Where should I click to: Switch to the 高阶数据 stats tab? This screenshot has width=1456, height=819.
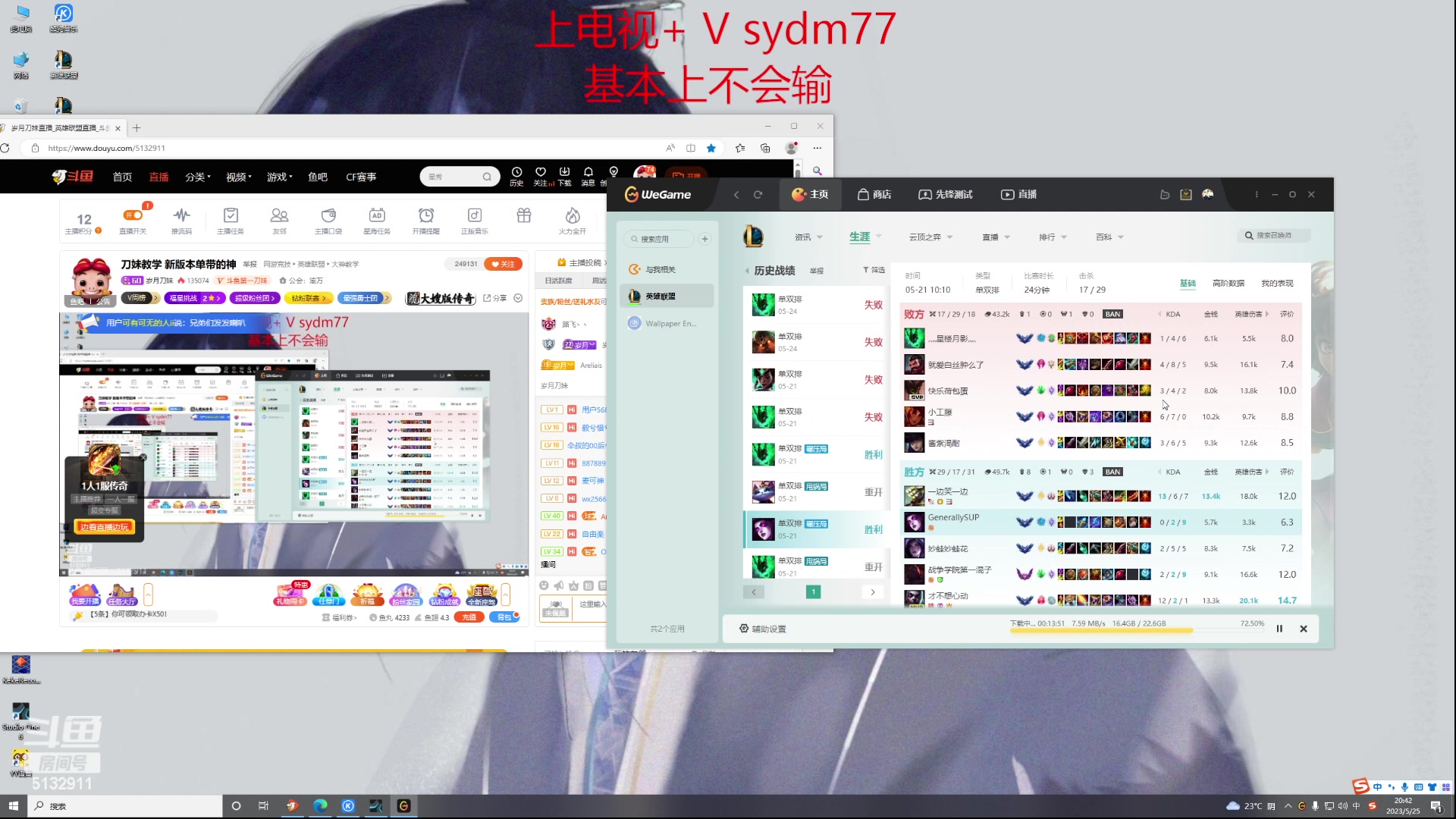pyautogui.click(x=1229, y=283)
